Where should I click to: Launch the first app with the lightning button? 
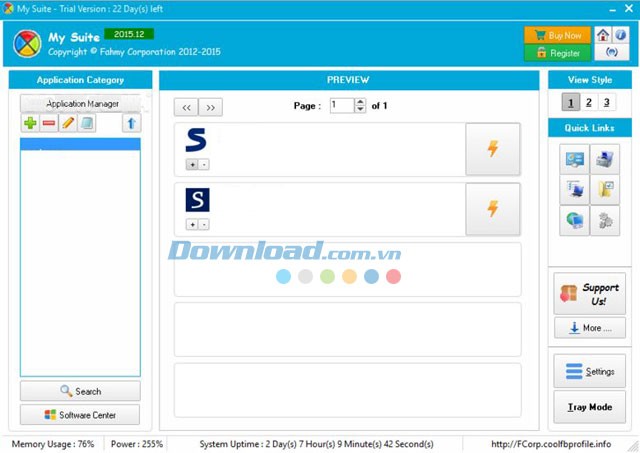tap(492, 150)
